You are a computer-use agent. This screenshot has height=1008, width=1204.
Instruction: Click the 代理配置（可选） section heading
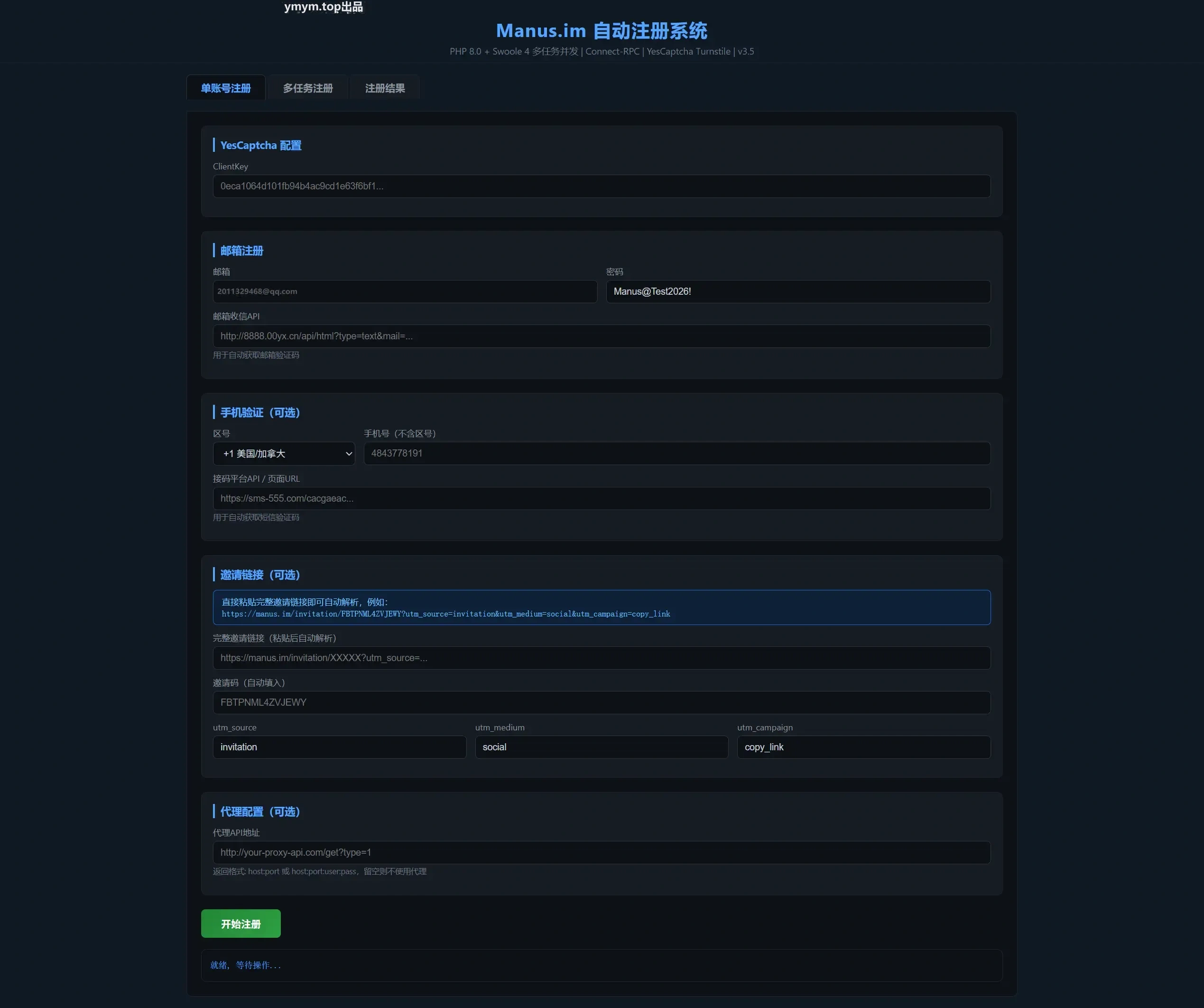tap(260, 812)
